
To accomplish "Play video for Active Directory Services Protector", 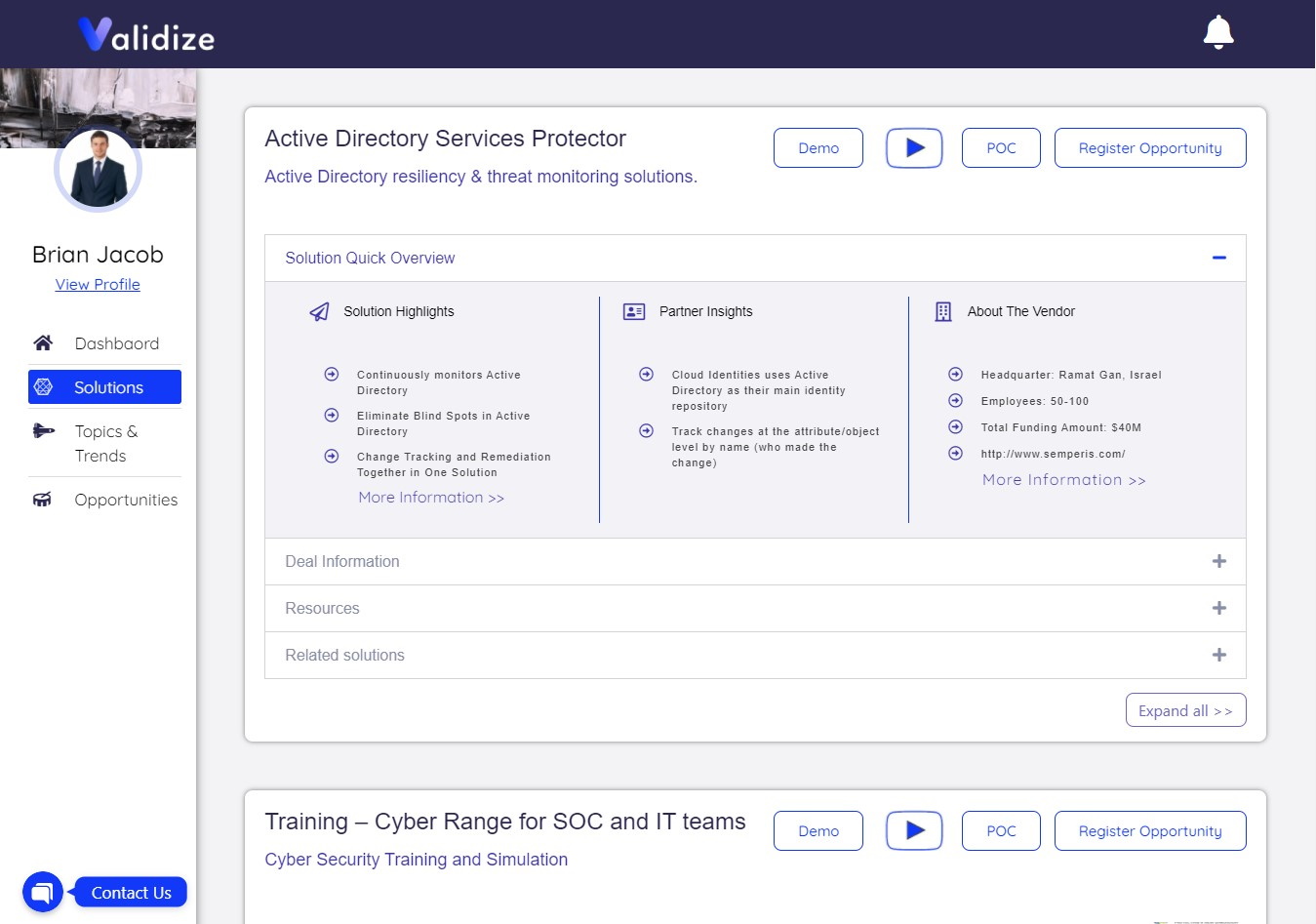I will [914, 148].
